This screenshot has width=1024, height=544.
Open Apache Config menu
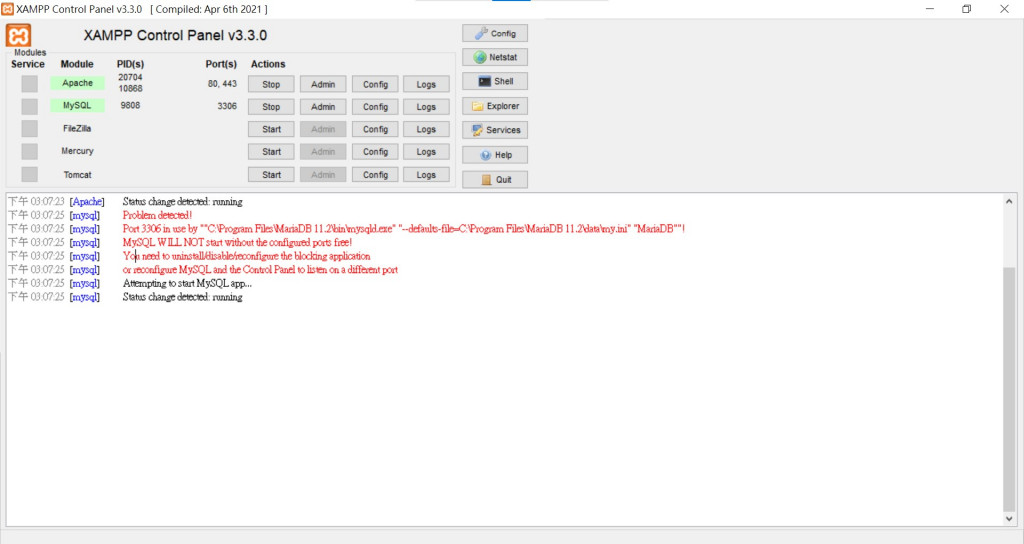coord(376,84)
